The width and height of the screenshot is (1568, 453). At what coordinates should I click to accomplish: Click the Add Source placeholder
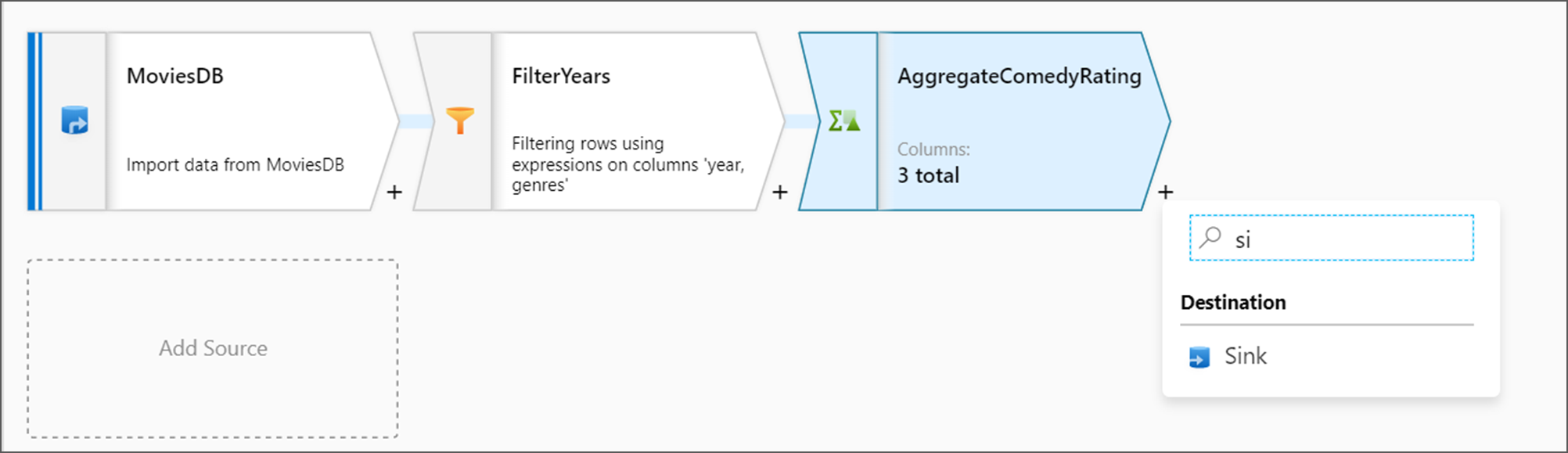[x=212, y=348]
